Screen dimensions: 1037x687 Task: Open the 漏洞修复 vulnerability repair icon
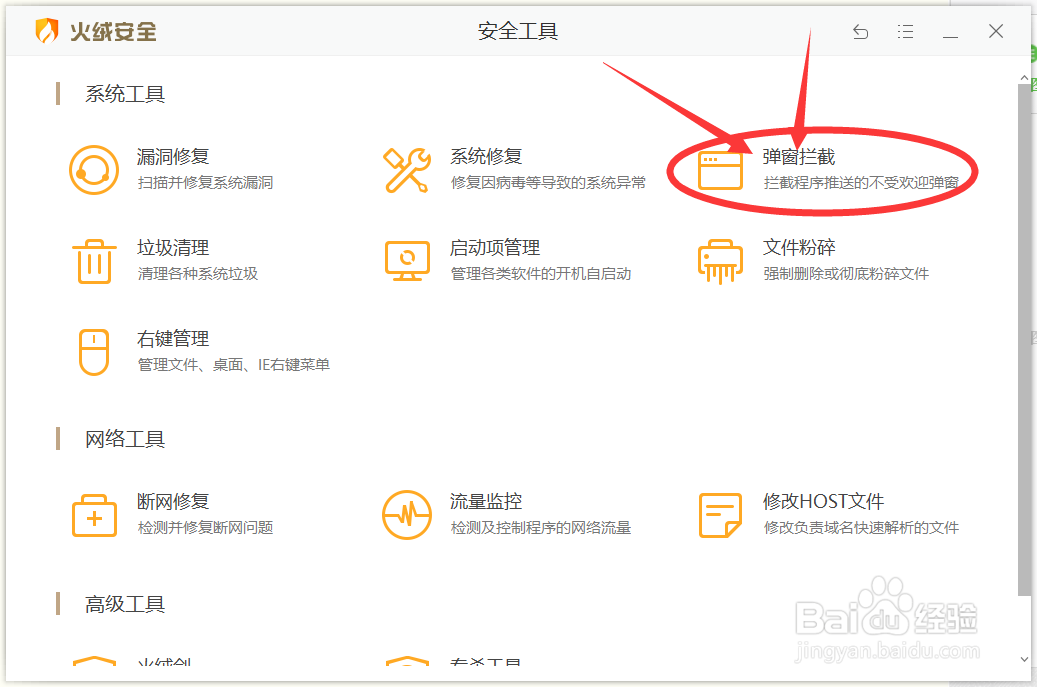(94, 170)
